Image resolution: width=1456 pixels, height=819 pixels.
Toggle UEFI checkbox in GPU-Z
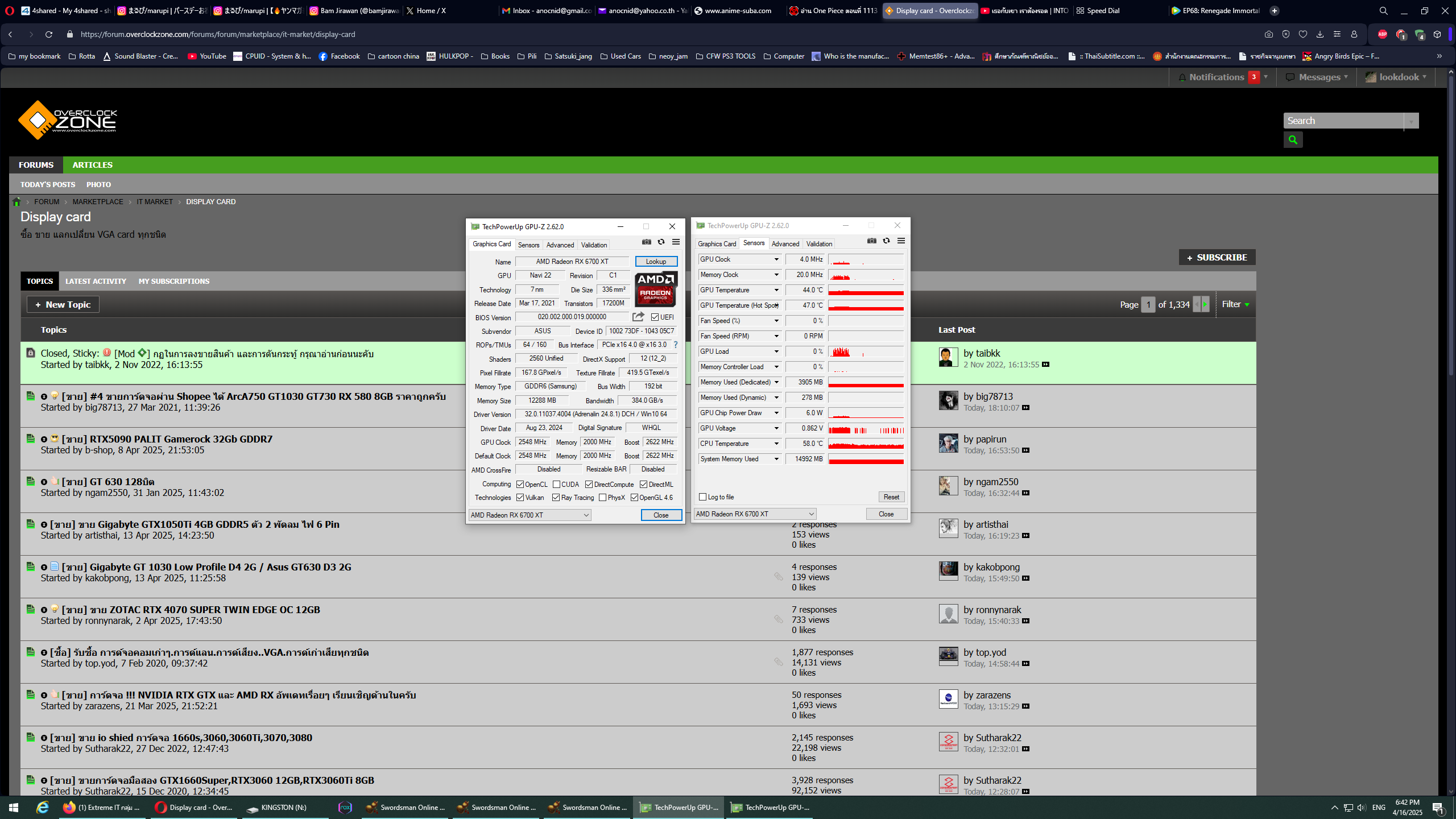click(655, 317)
